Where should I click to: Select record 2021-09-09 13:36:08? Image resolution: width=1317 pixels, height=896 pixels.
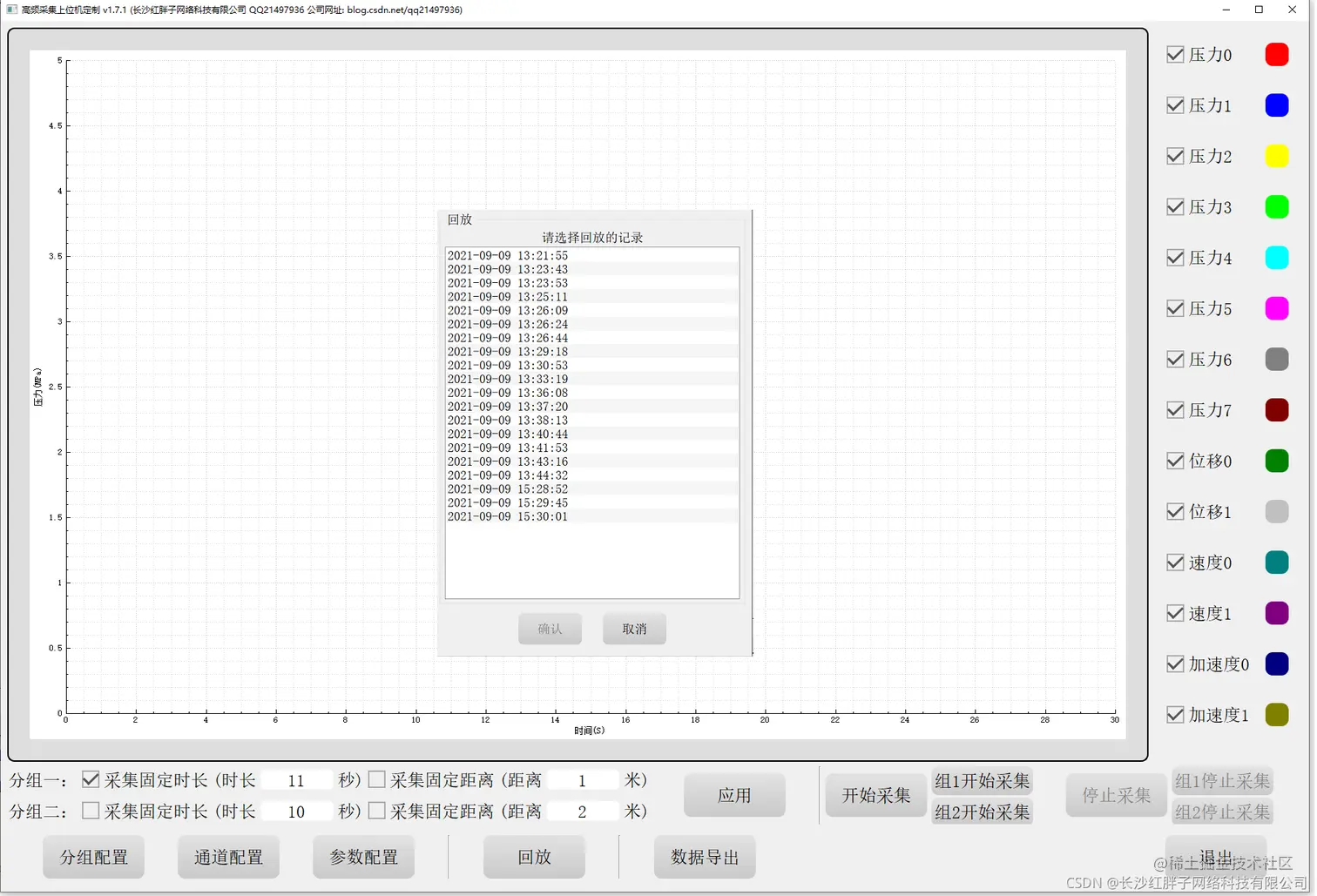tap(591, 393)
